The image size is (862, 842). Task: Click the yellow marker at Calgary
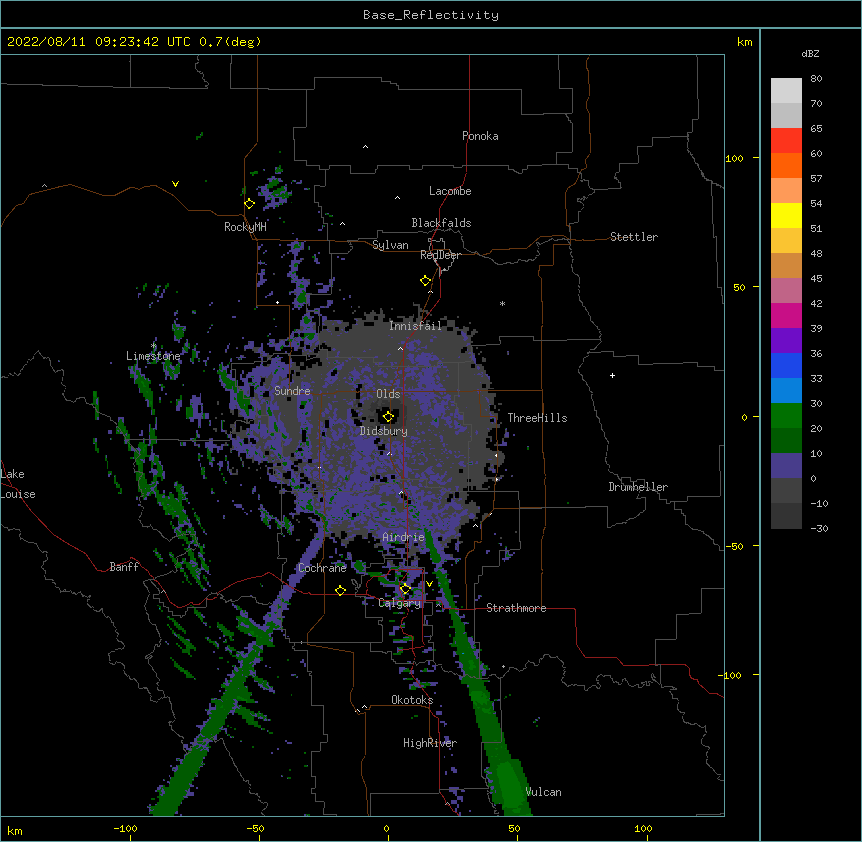pyautogui.click(x=405, y=589)
